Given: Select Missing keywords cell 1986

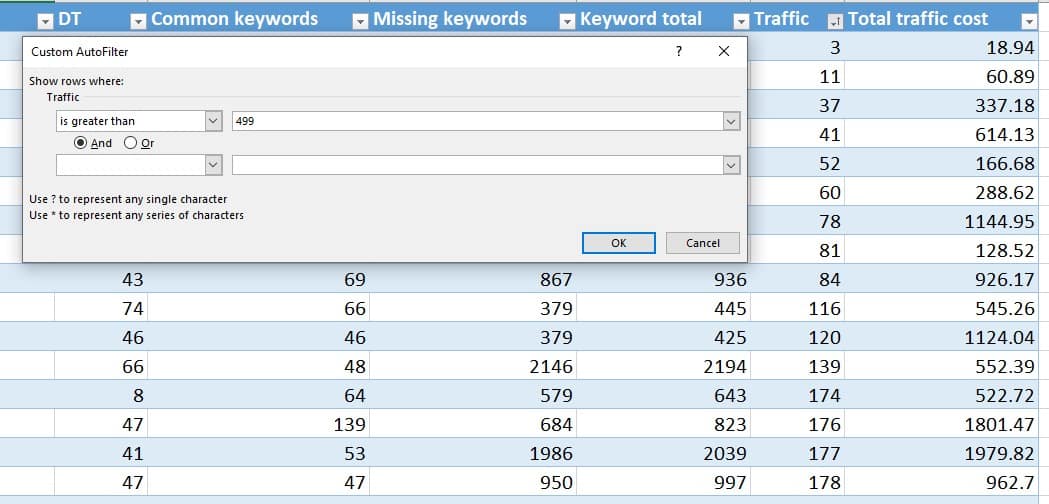Looking at the screenshot, I should [x=472, y=453].
